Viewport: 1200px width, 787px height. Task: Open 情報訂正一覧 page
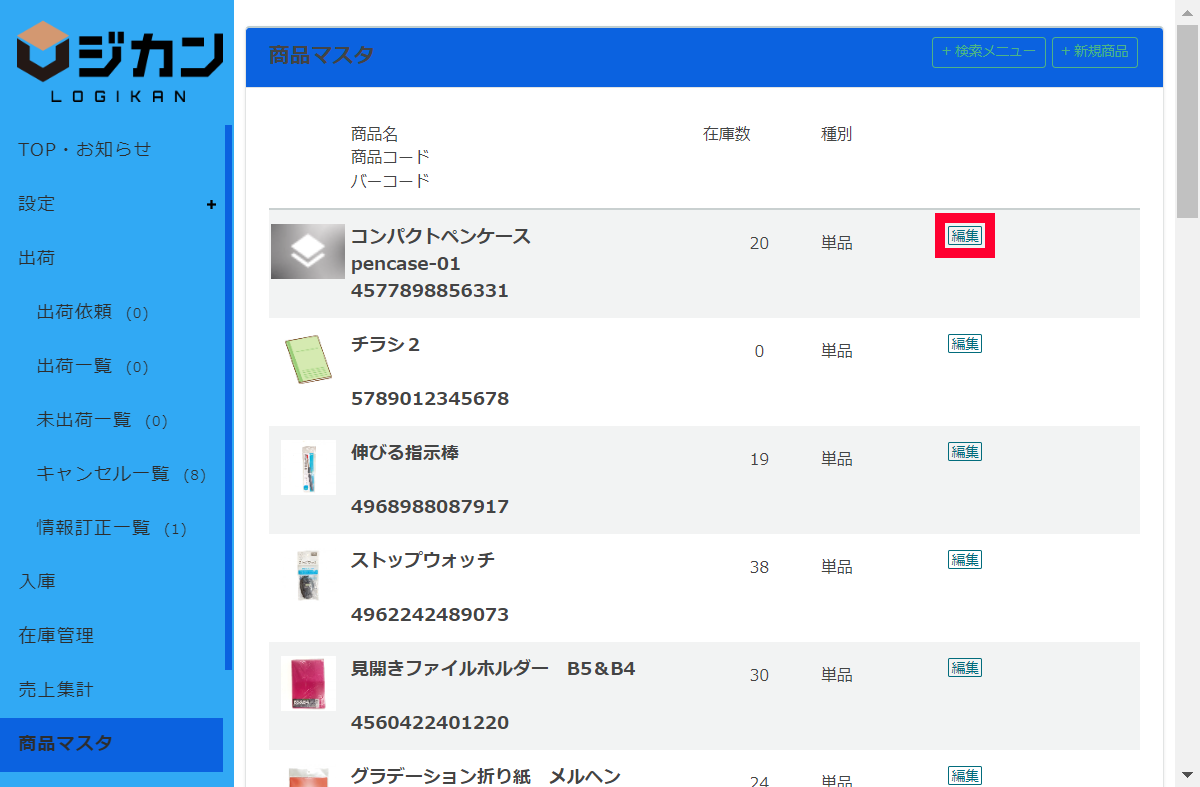93,528
